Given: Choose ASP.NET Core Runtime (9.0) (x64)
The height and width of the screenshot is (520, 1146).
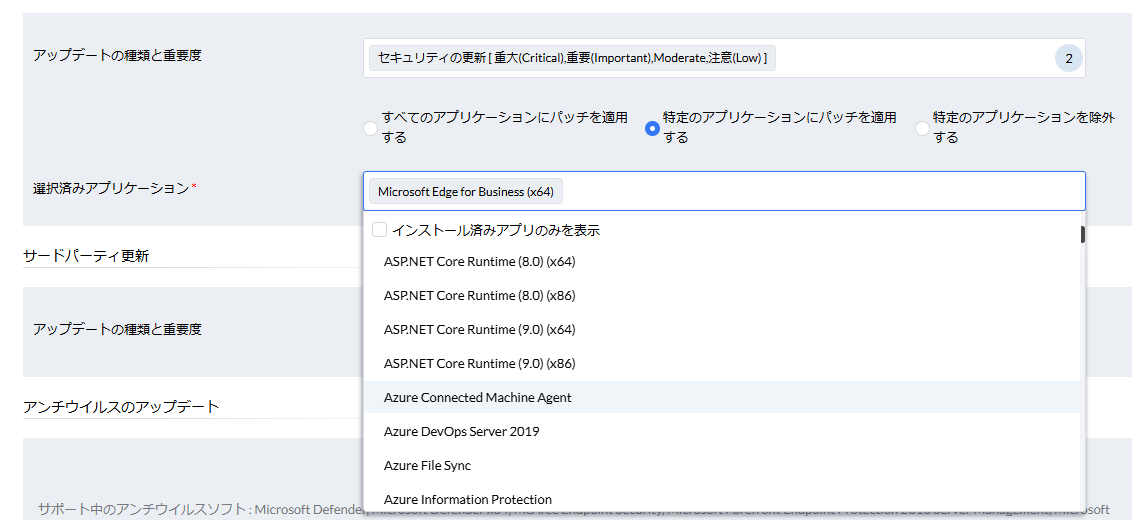Looking at the screenshot, I should 480,330.
